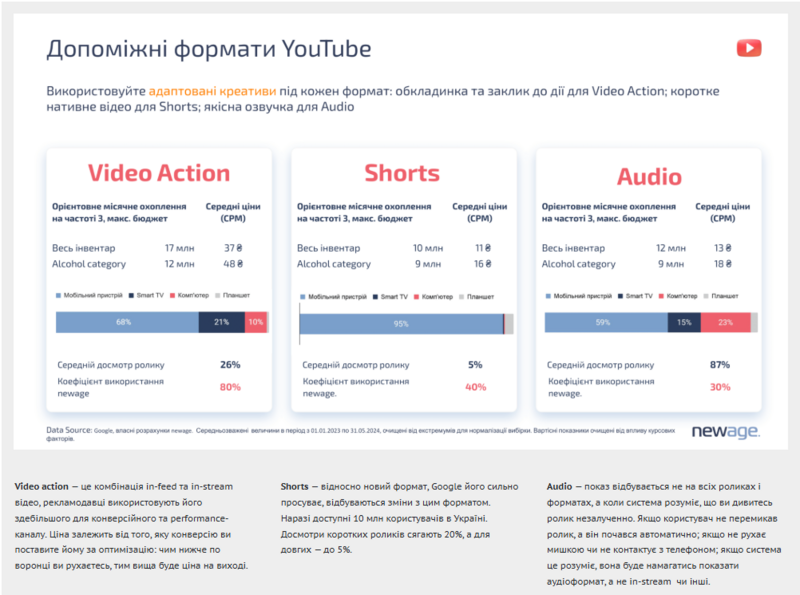Select "9 млн" in the Shorts Alcohol category row
This screenshot has height=595, width=800.
(428, 264)
